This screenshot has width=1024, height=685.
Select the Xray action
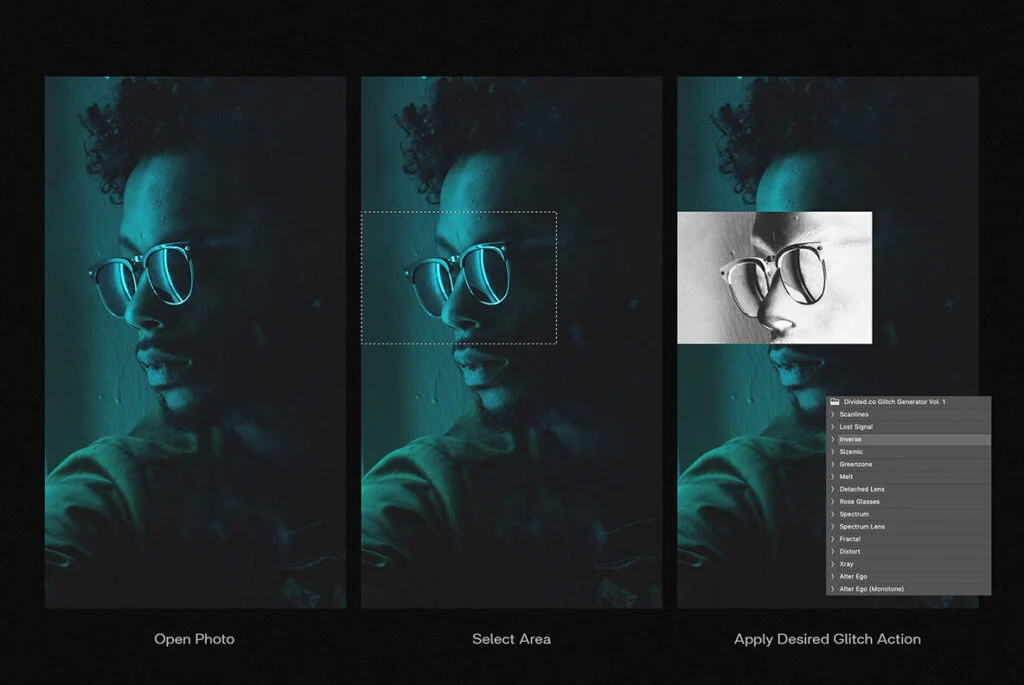click(x=847, y=564)
